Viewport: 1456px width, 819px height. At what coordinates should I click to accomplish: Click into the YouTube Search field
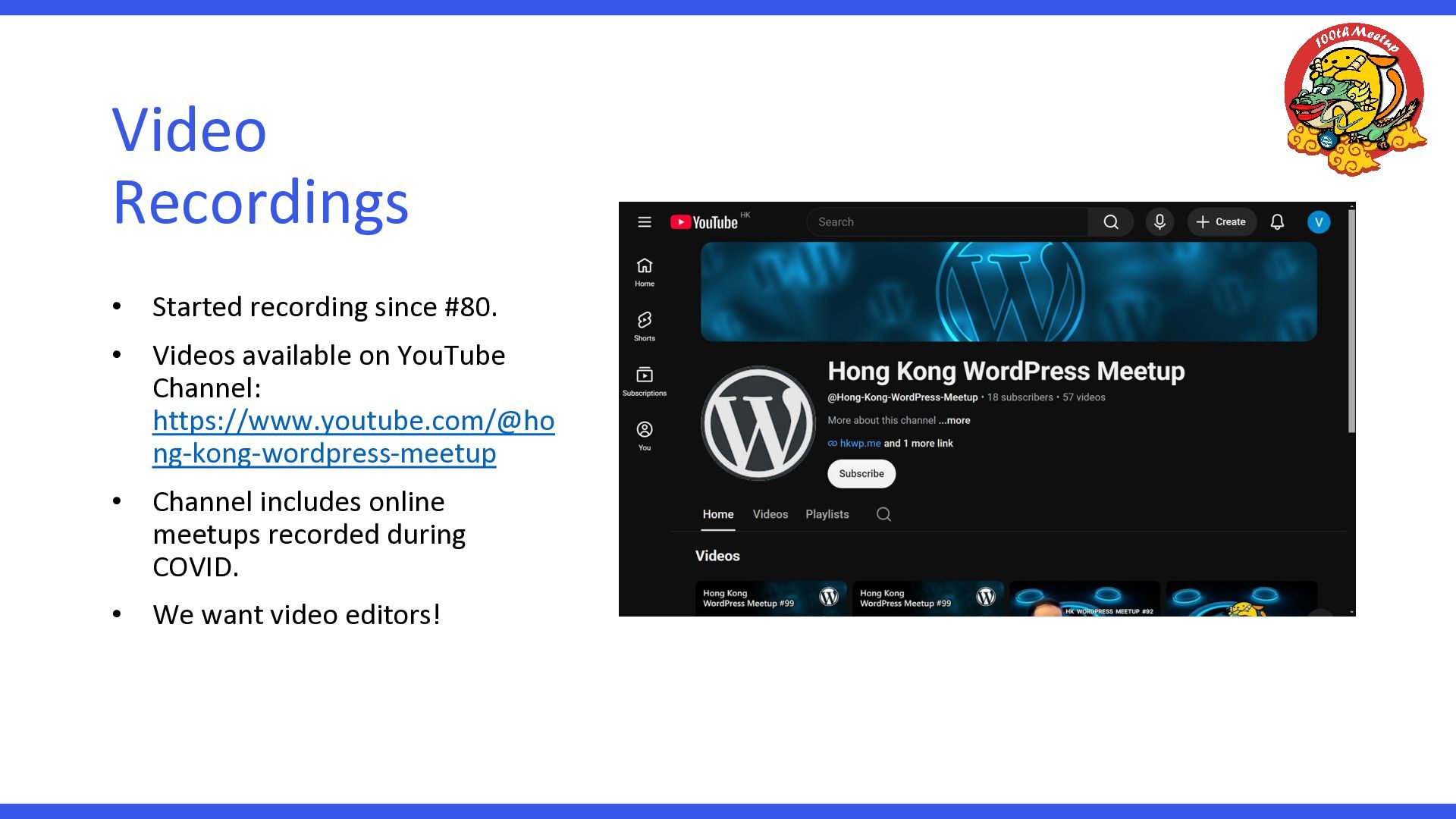(x=947, y=222)
